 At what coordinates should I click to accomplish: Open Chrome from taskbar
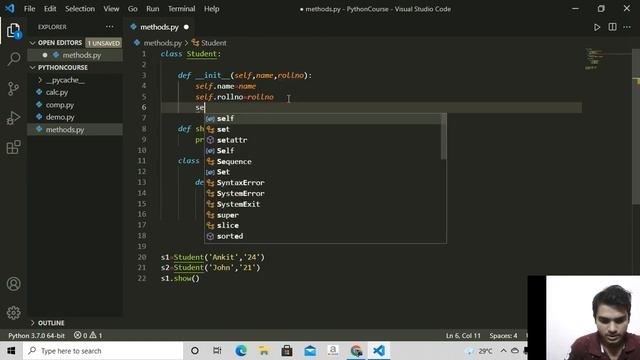356,351
